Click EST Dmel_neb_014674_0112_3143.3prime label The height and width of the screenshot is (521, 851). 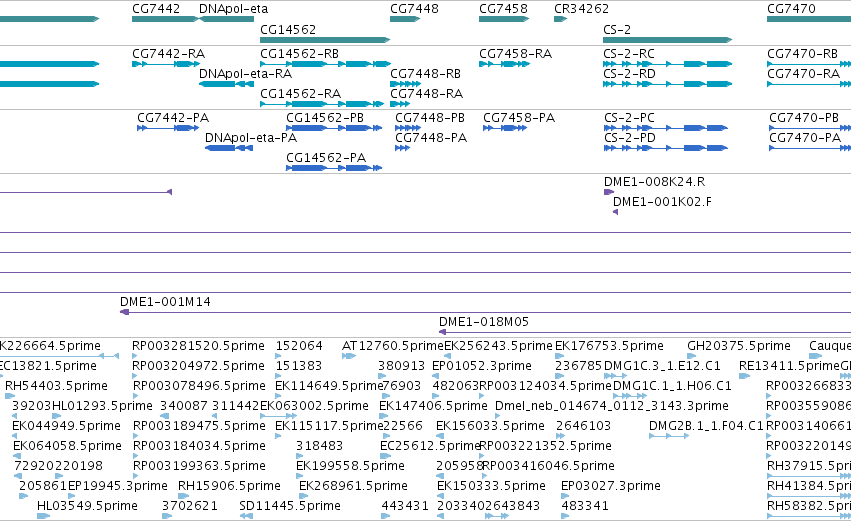pyautogui.click(x=612, y=406)
